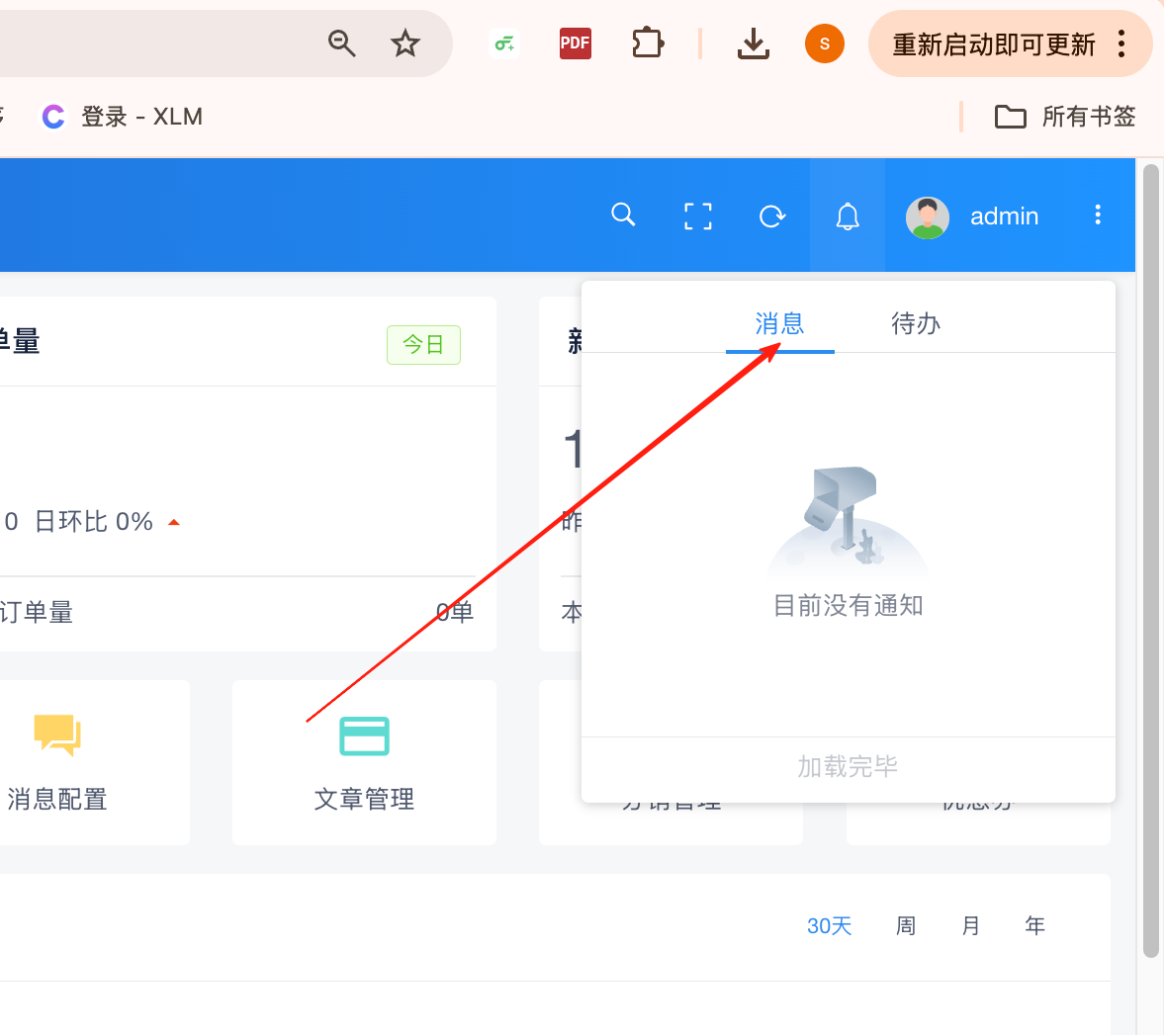
Task: Select the 月 time range
Action: tap(970, 926)
